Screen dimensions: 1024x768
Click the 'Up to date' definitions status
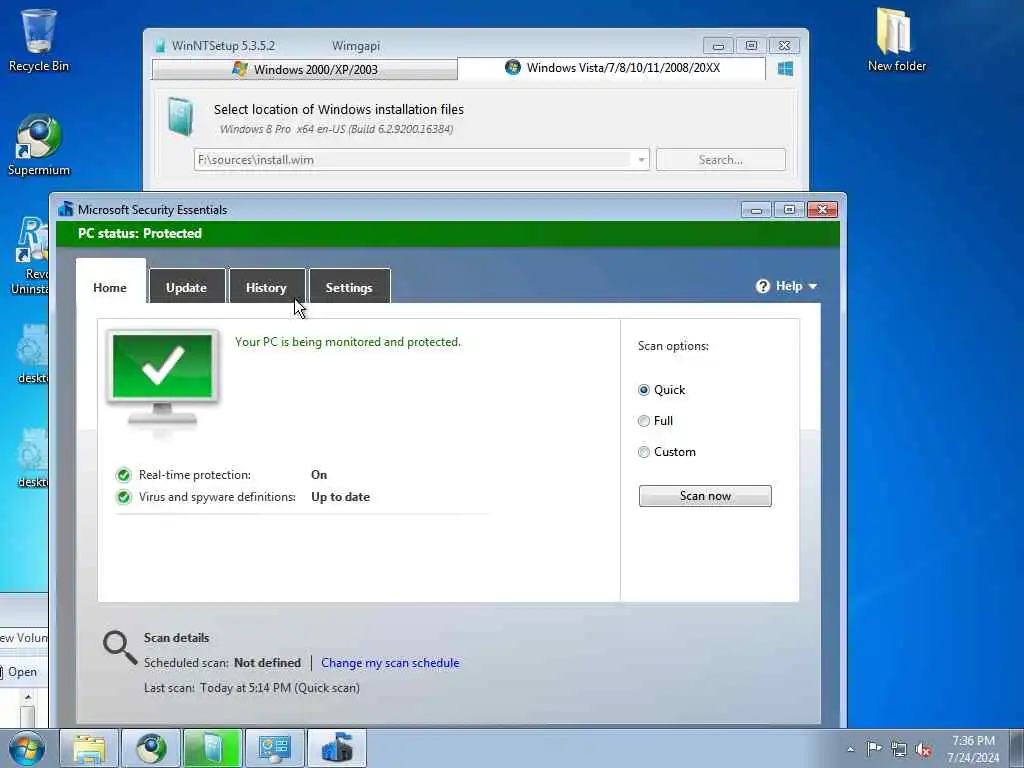coord(340,497)
